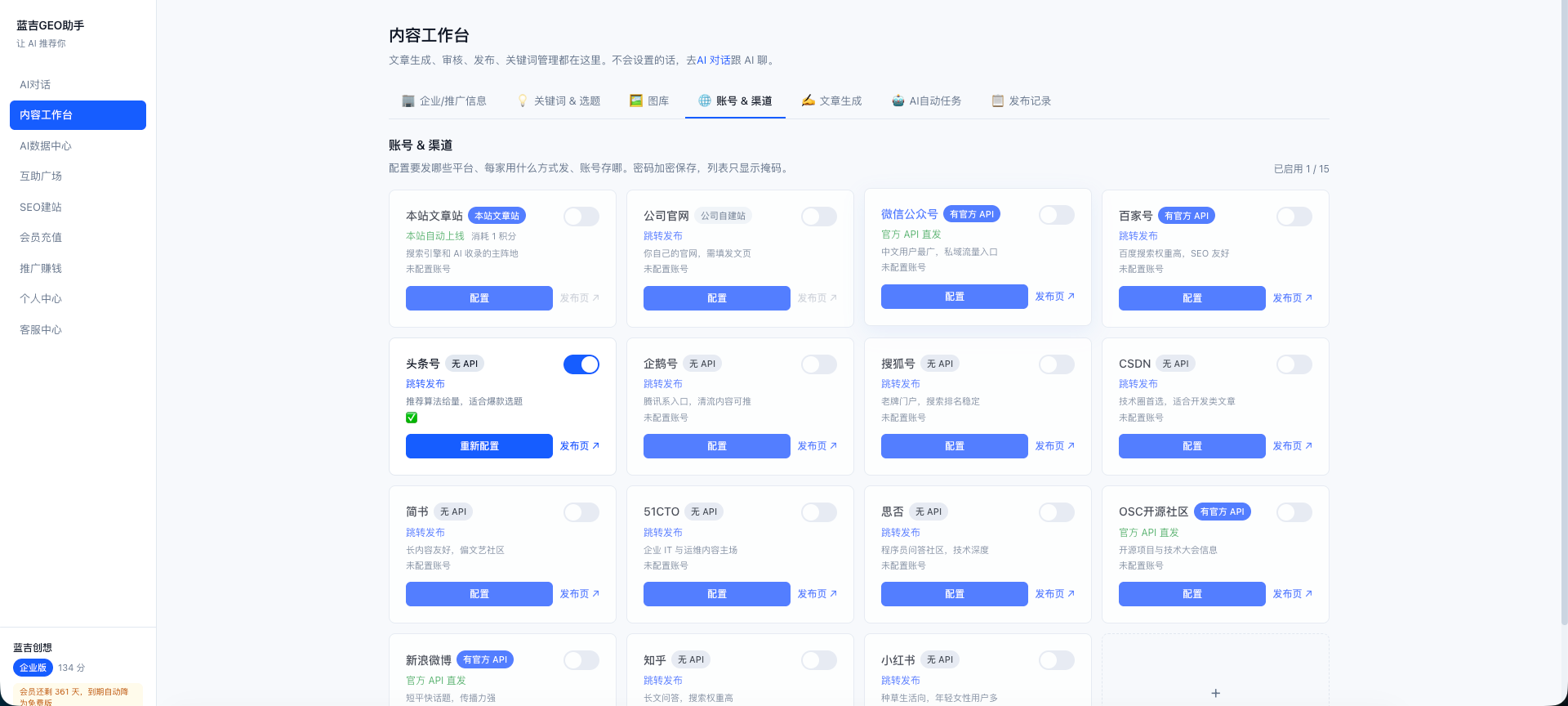Toggle the 思否 channel switch
This screenshot has height=706, width=1568.
[x=1057, y=512]
